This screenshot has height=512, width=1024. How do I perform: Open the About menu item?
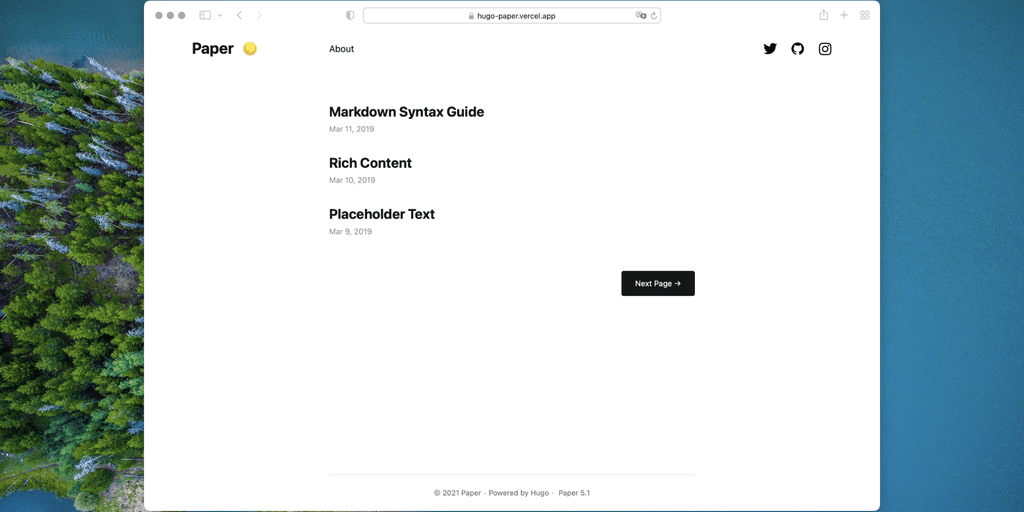[x=342, y=49]
